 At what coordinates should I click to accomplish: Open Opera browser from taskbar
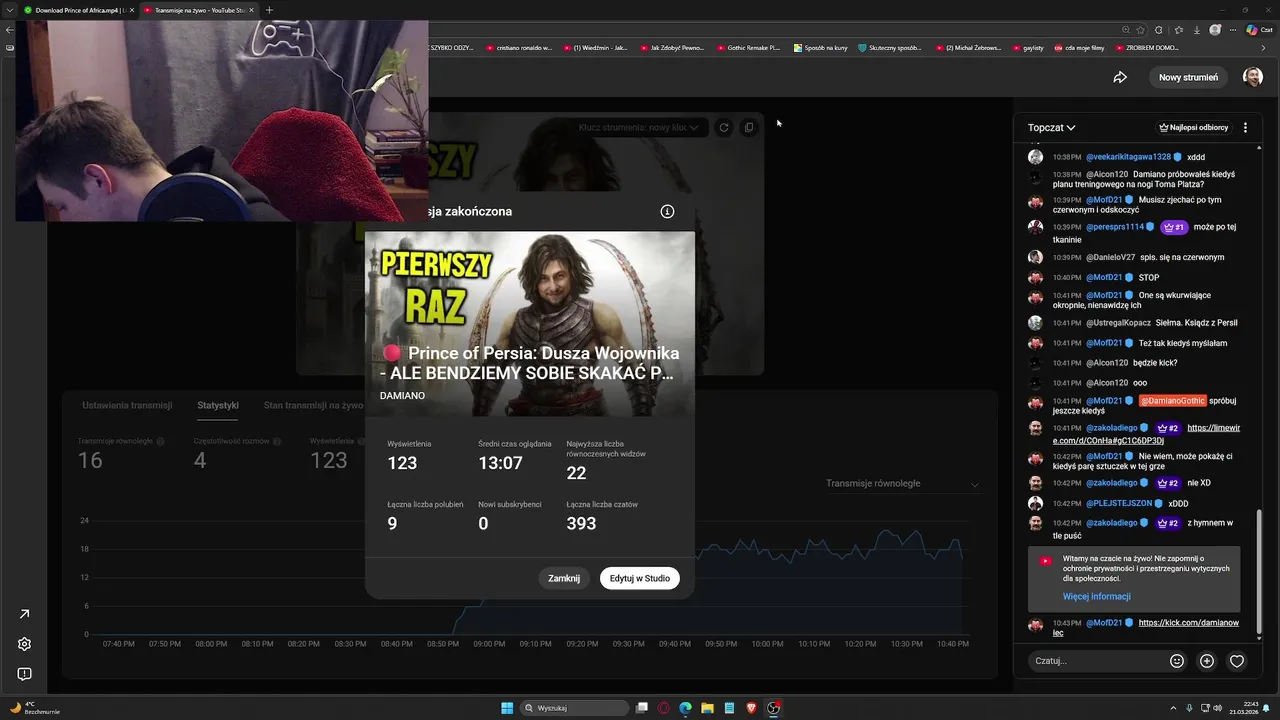[664, 708]
